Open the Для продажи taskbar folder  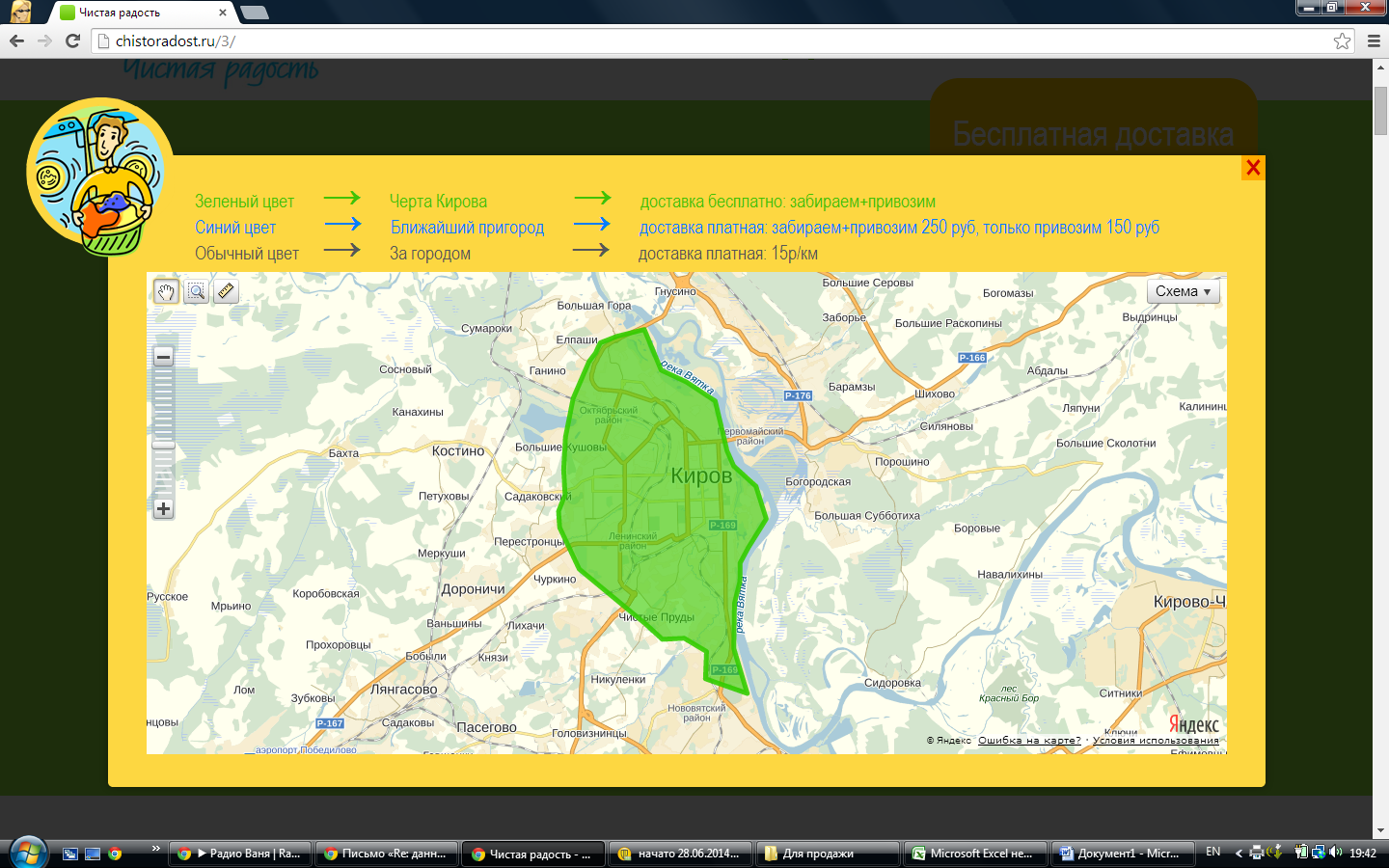click(x=829, y=854)
